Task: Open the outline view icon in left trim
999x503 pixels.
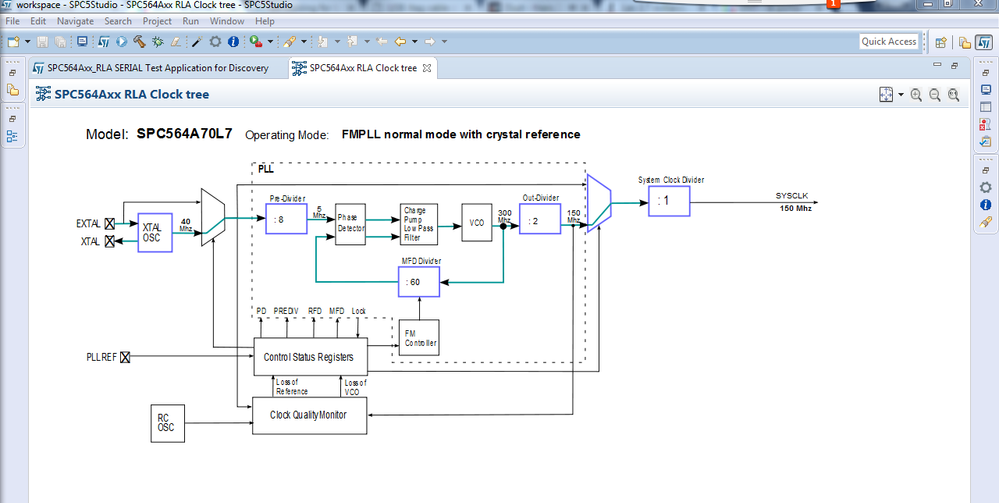Action: click(x=13, y=136)
